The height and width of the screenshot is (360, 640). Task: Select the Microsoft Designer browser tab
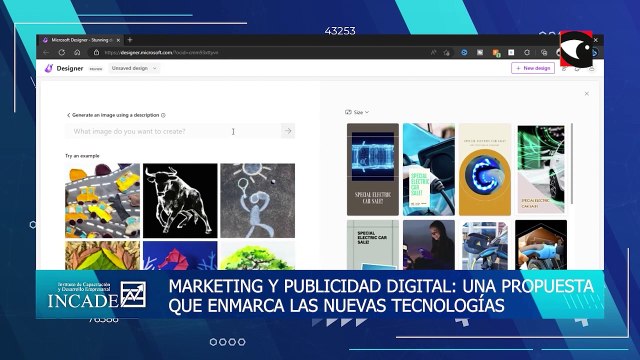coord(81,40)
